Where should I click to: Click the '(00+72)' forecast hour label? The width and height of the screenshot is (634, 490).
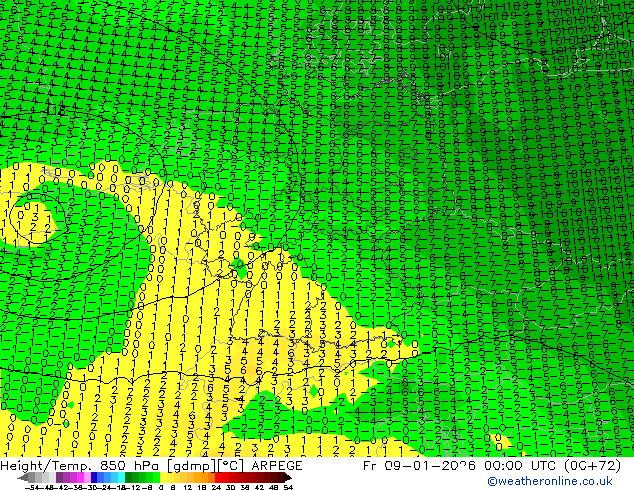[x=592, y=466]
